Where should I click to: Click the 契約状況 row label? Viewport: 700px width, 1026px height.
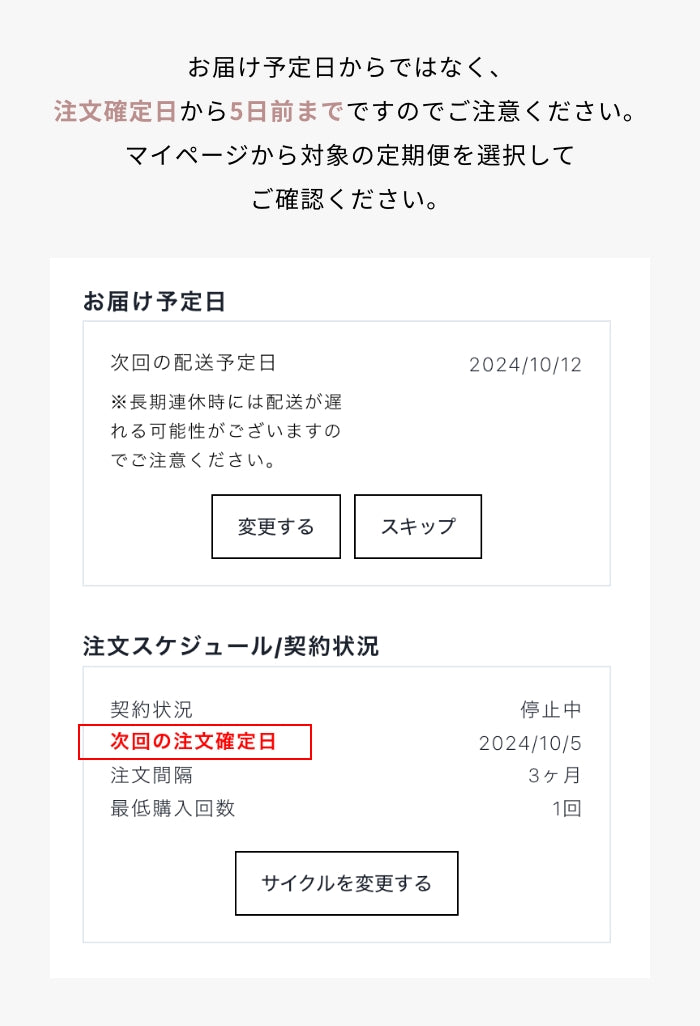pyautogui.click(x=151, y=710)
